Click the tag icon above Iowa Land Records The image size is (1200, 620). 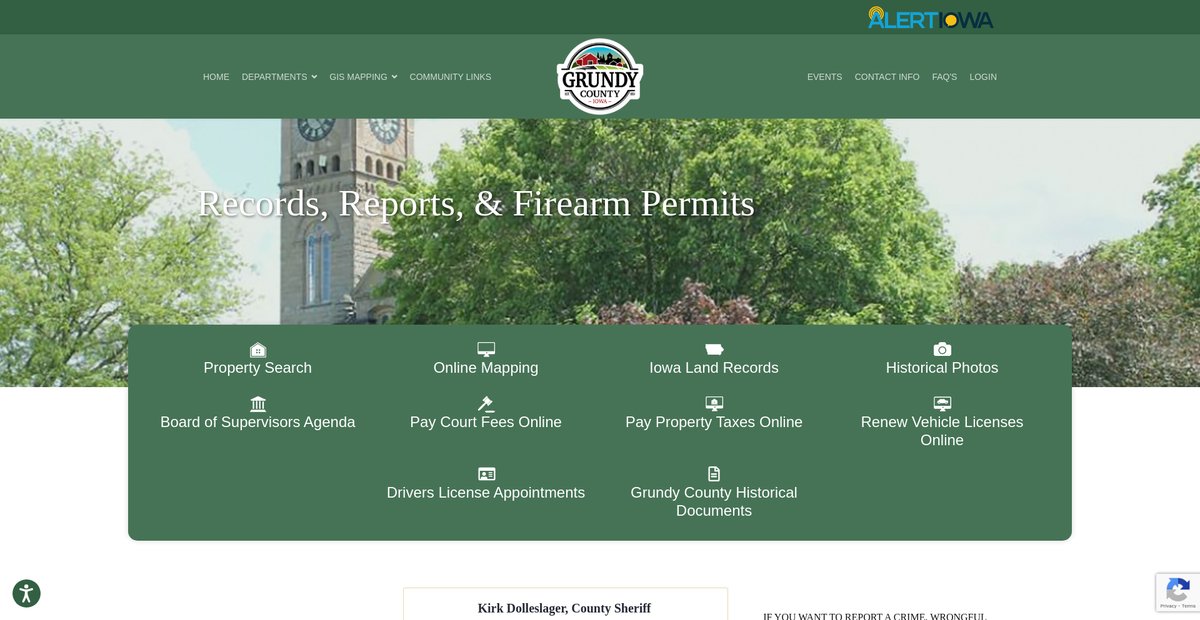tap(714, 350)
